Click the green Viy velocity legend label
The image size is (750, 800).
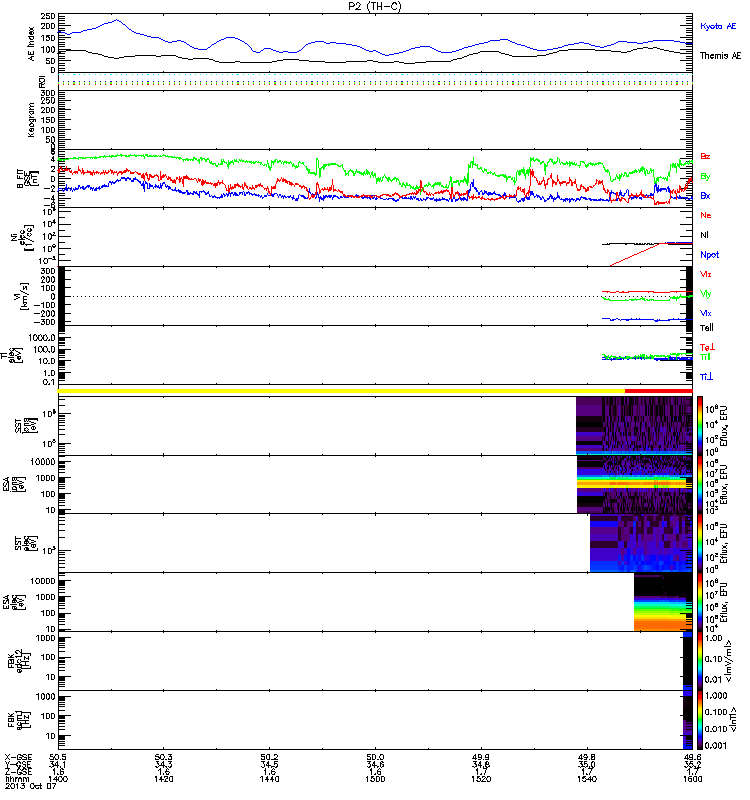(x=705, y=294)
